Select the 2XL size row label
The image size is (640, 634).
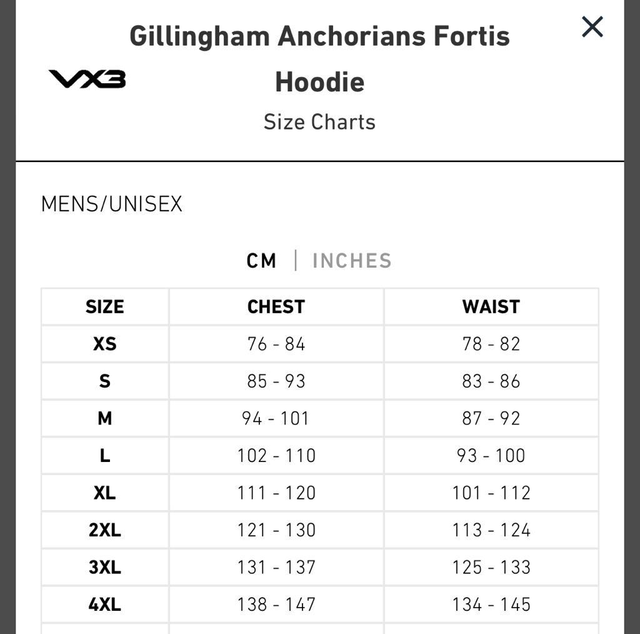click(105, 530)
